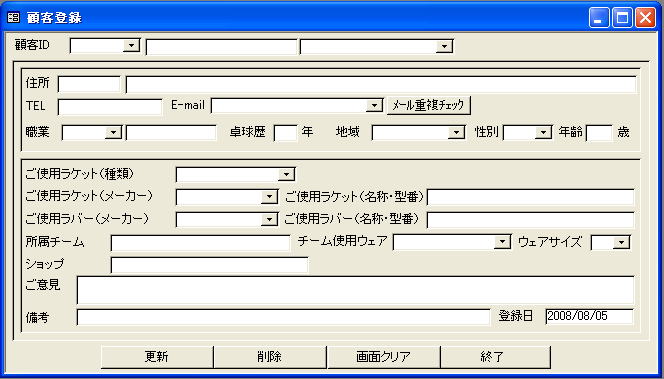The height and width of the screenshot is (379, 664).
Task: Click the ショップ input field
Action: (x=209, y=265)
